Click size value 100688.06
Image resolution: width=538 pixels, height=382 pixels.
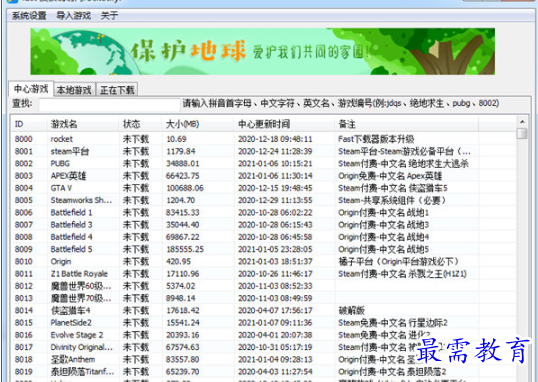coord(185,188)
